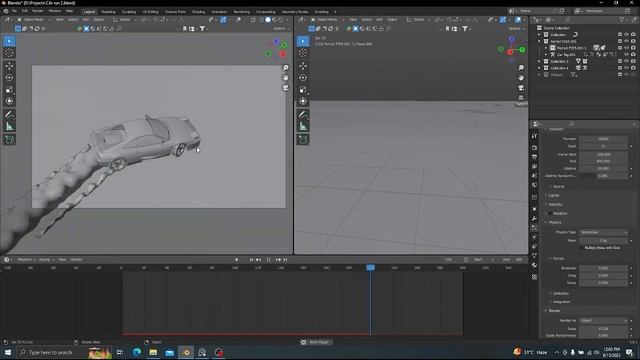Select the Rotate tool in left viewport
Image resolution: width=640 pixels, height=360 pixels.
pos(9,78)
